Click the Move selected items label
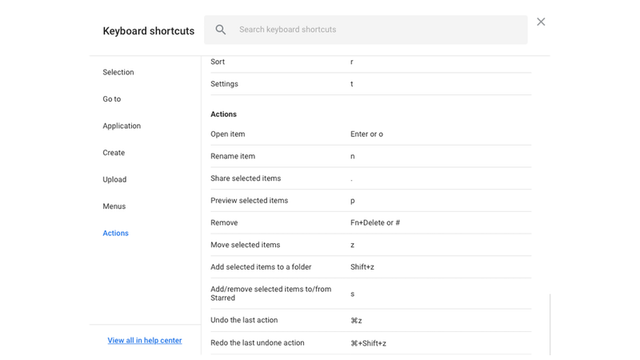This screenshot has width=640, height=360. point(245,245)
